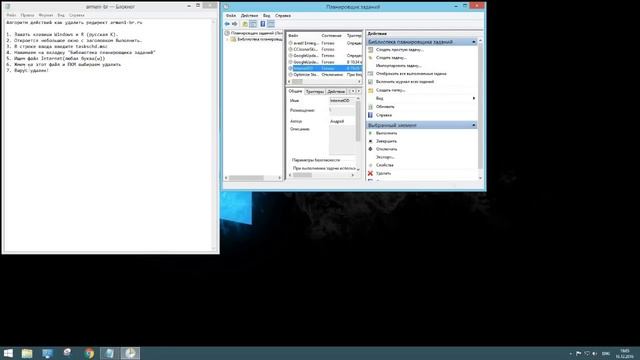Click red X Удалить action

(x=370, y=173)
